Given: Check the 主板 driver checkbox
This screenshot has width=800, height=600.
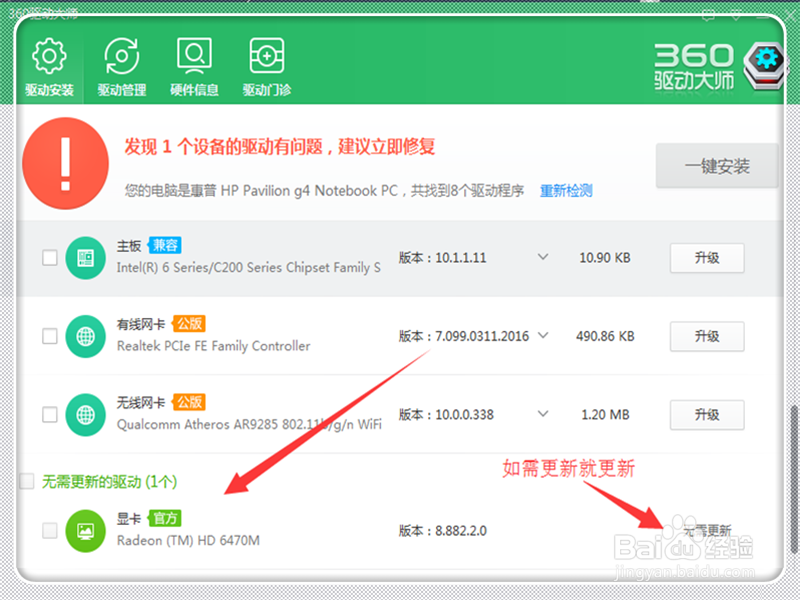Looking at the screenshot, I should click(x=49, y=258).
